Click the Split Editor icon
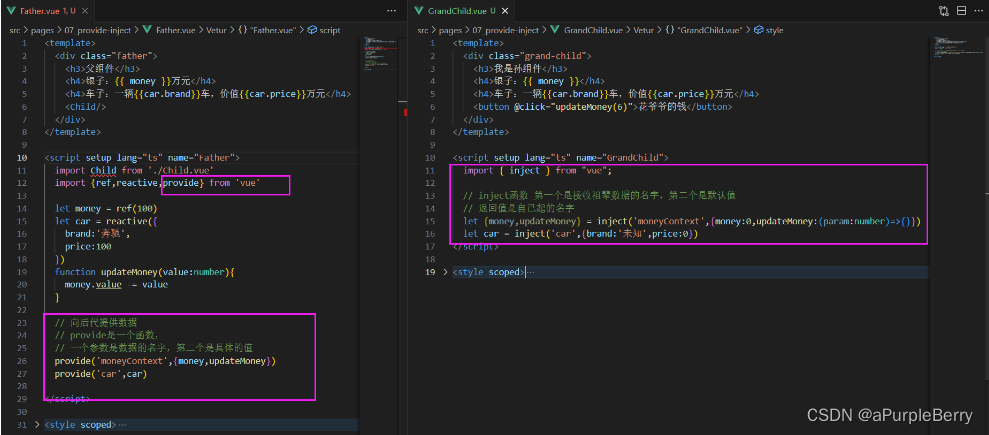989x435 pixels. (x=961, y=11)
